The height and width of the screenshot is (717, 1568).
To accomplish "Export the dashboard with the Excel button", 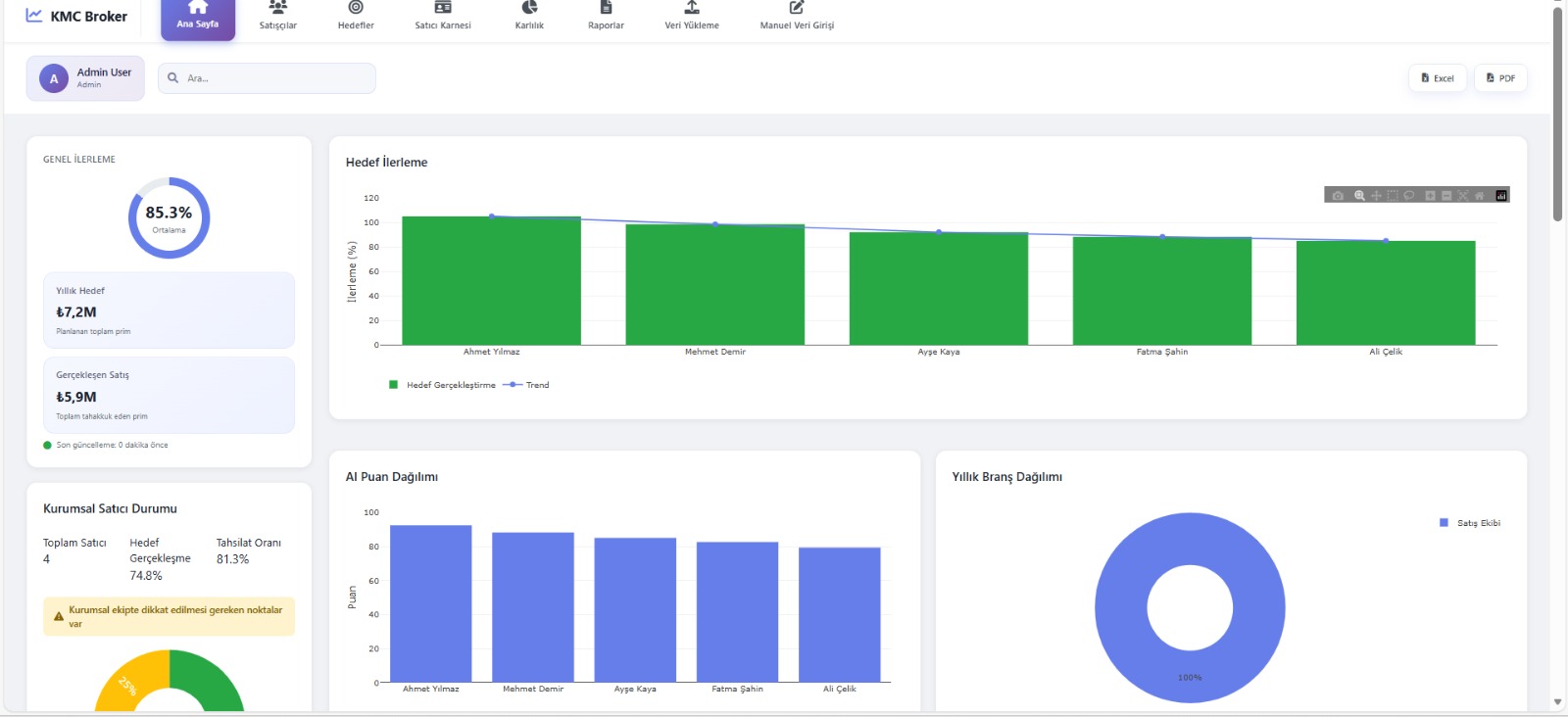I will coord(1438,78).
